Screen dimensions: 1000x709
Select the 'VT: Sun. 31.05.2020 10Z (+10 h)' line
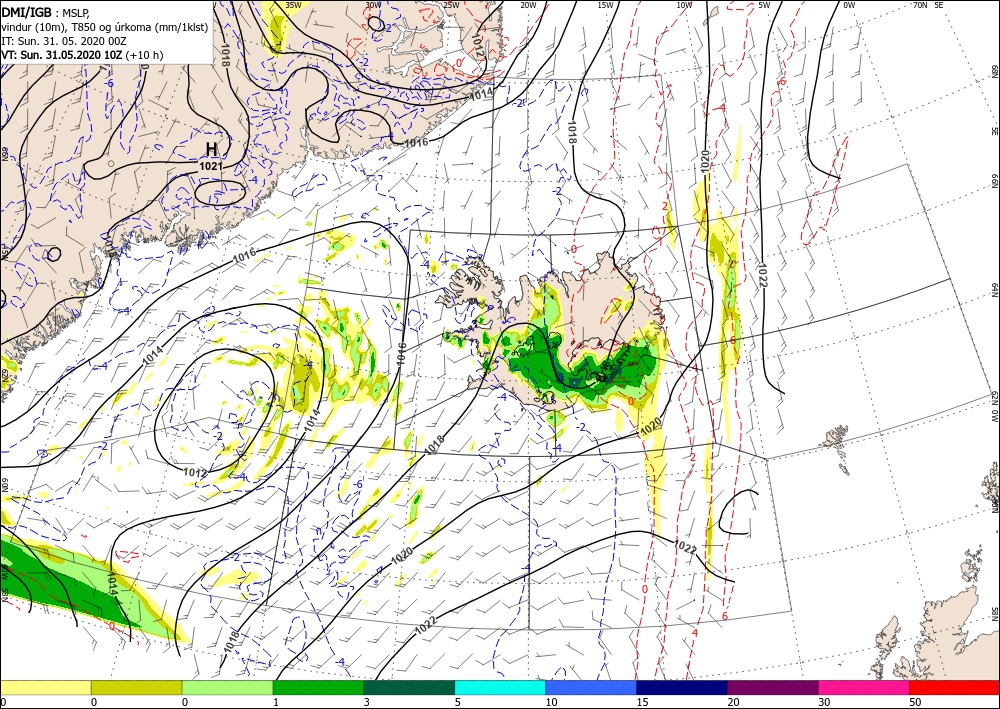(82, 55)
